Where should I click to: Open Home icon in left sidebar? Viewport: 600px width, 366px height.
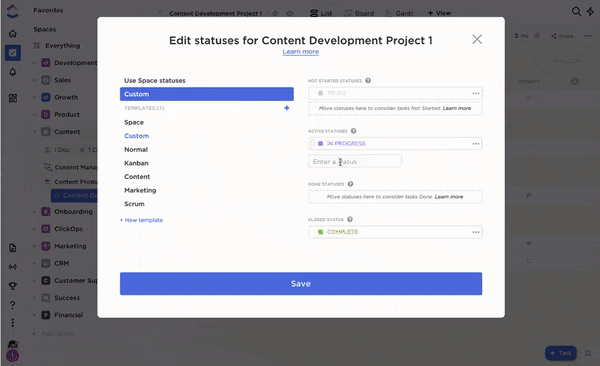(x=13, y=34)
